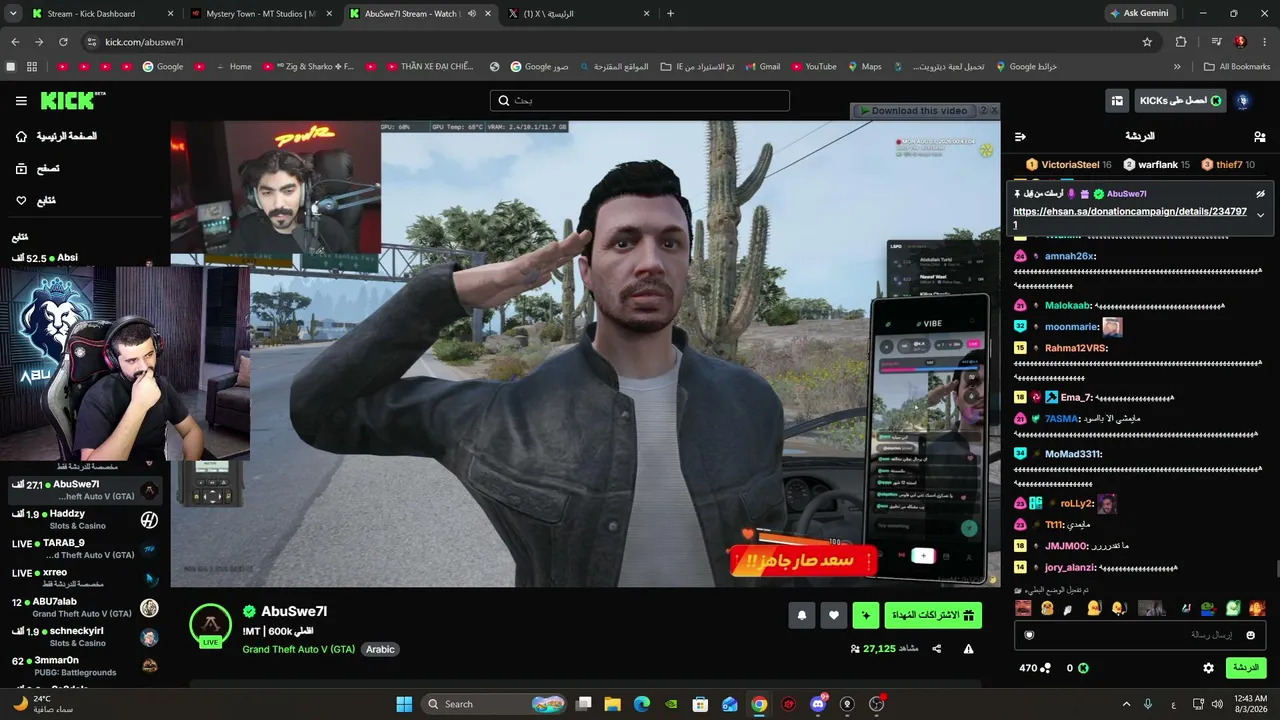The image size is (1280, 720).
Task: Collapse the chat panel arrow icon
Action: tap(1021, 136)
